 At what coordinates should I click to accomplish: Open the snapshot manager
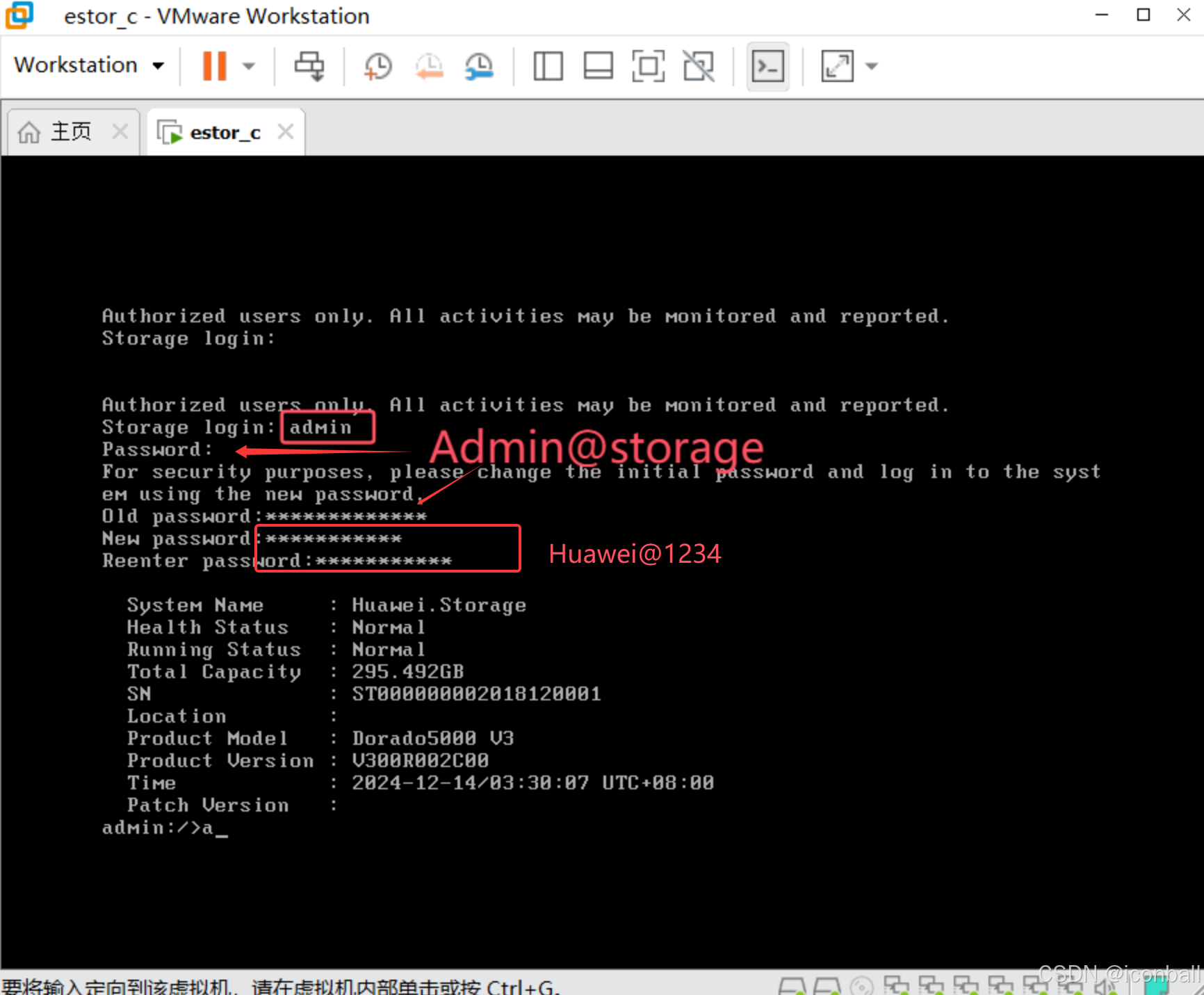coord(479,66)
